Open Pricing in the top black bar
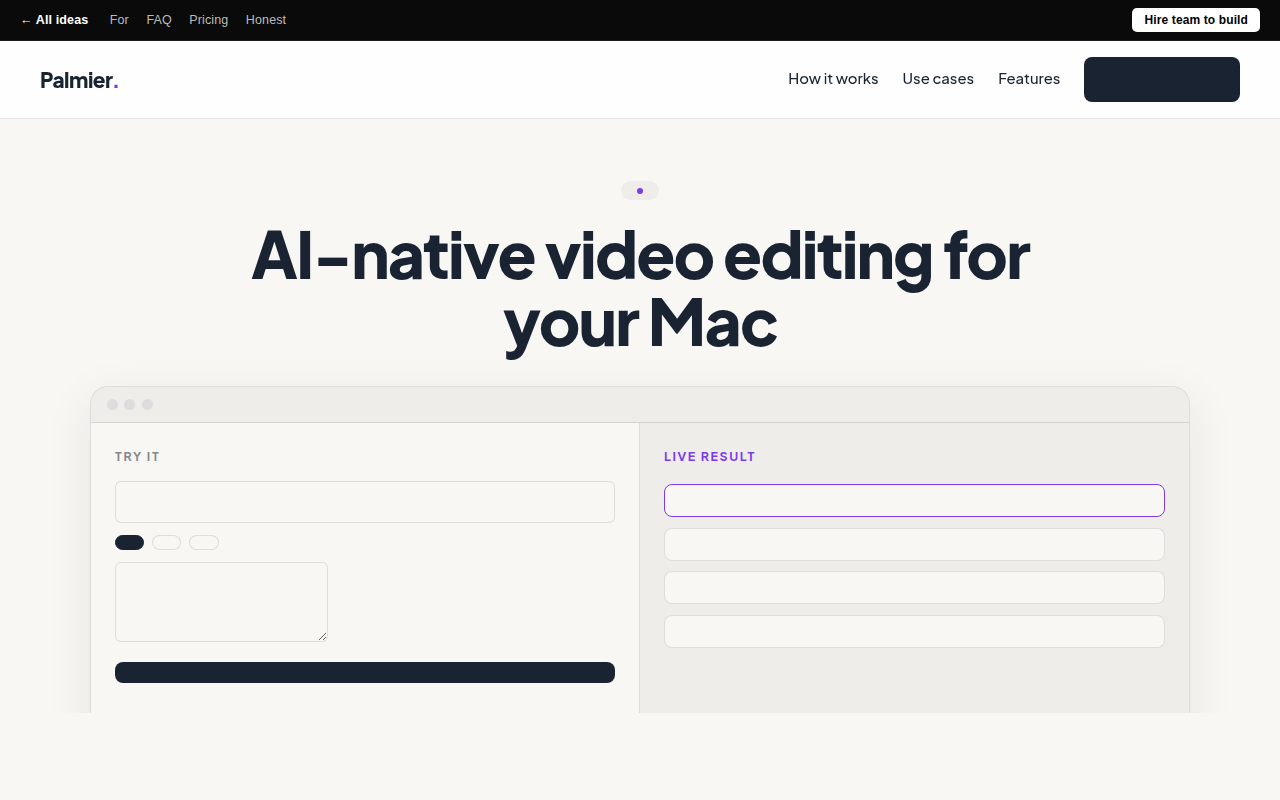This screenshot has width=1280, height=800. pos(209,20)
